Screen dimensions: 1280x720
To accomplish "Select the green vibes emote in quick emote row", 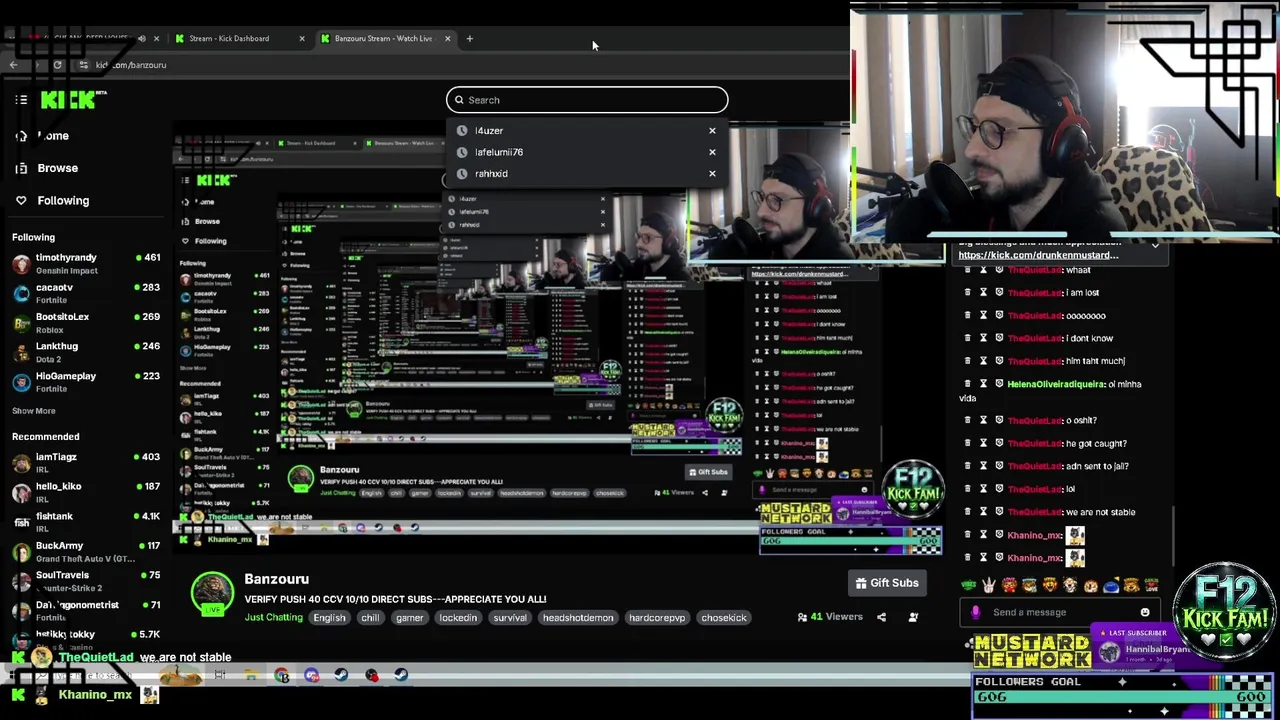I will pos(968,585).
